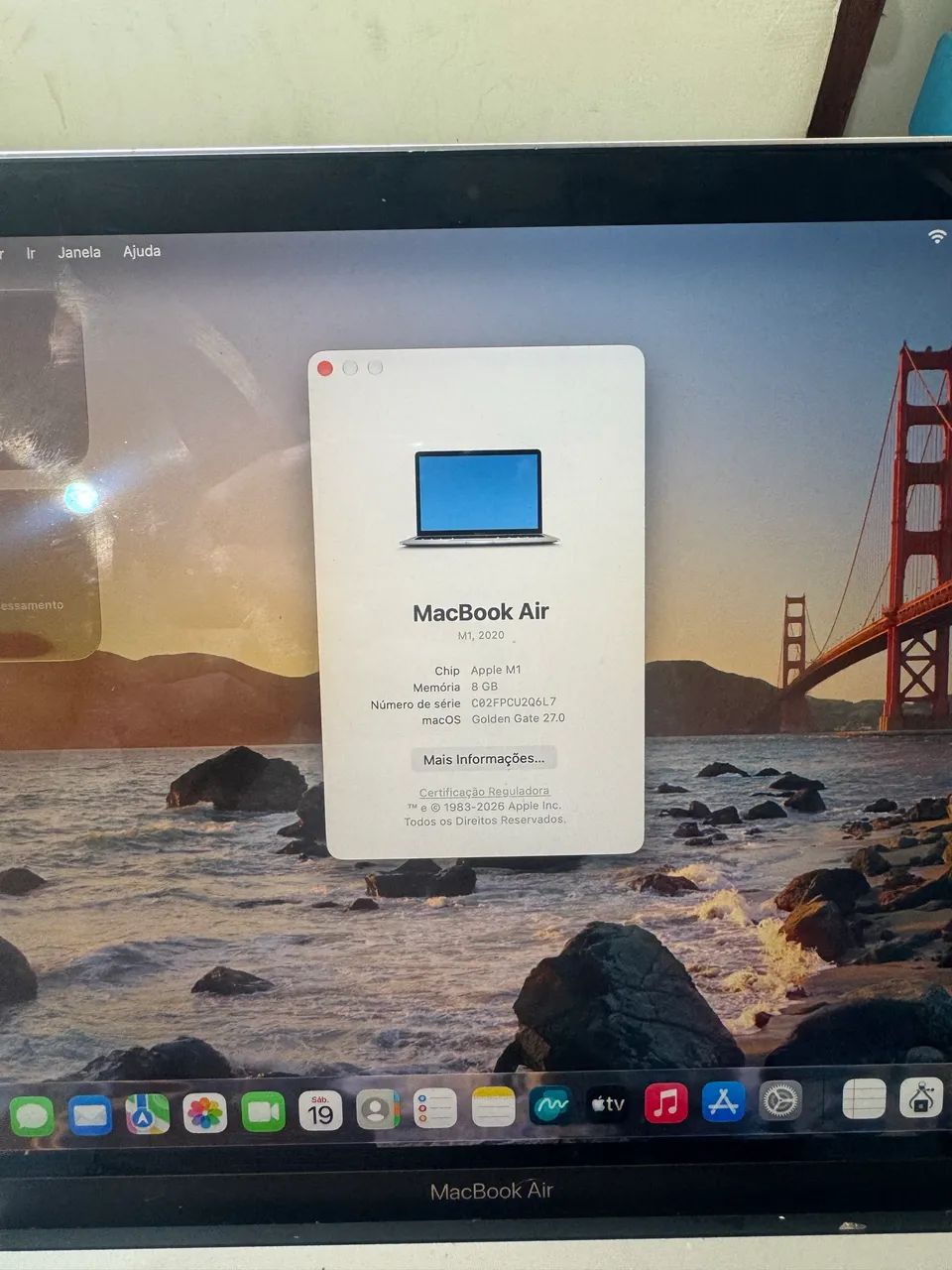Image resolution: width=952 pixels, height=1270 pixels.
Task: Click the Golden Gate 27.0 macOS version
Action: point(518,718)
